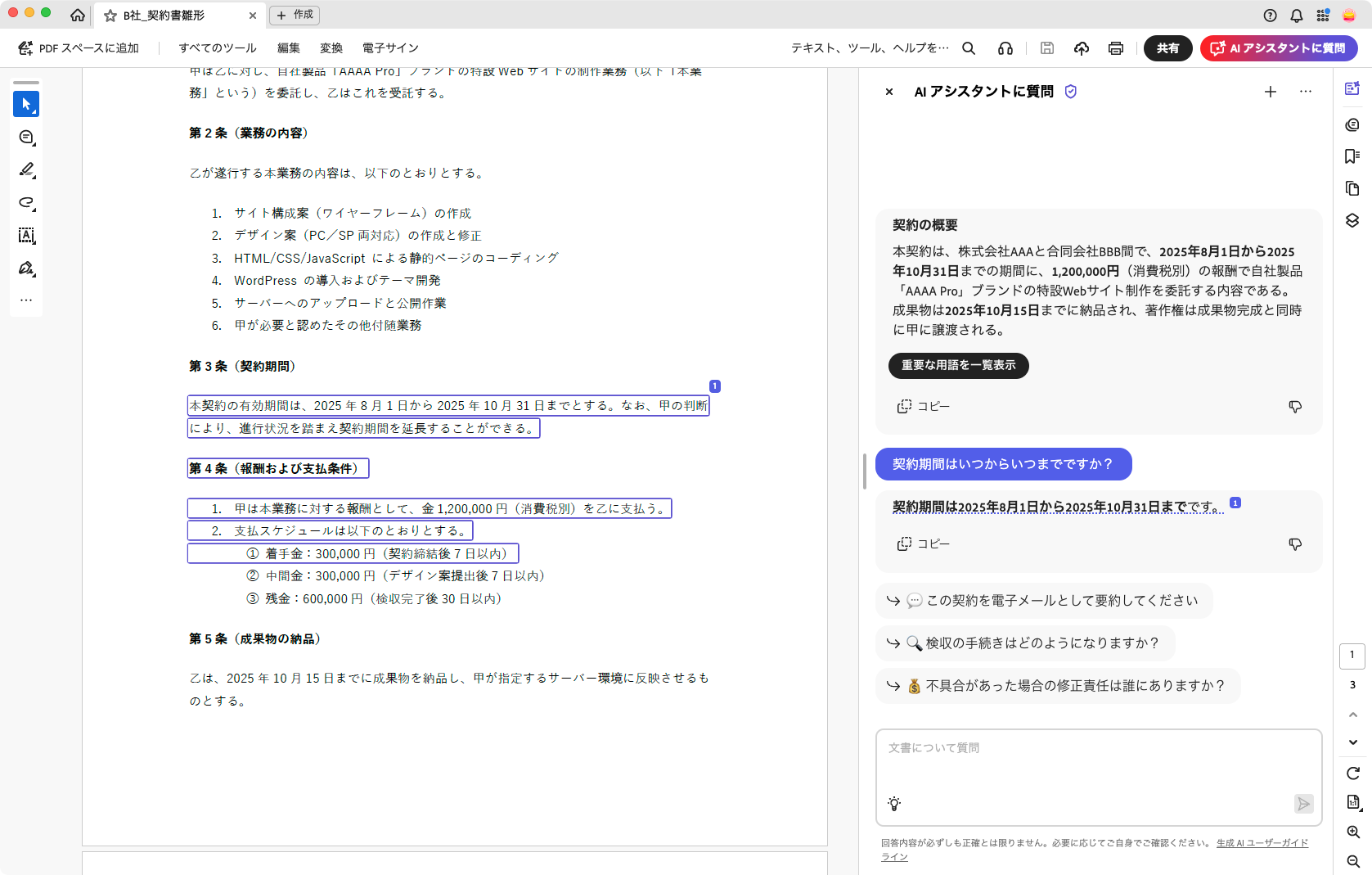Open the 生成 AI ユーザーガイドライン link
Image resolution: width=1372 pixels, height=875 pixels.
(x=1262, y=843)
